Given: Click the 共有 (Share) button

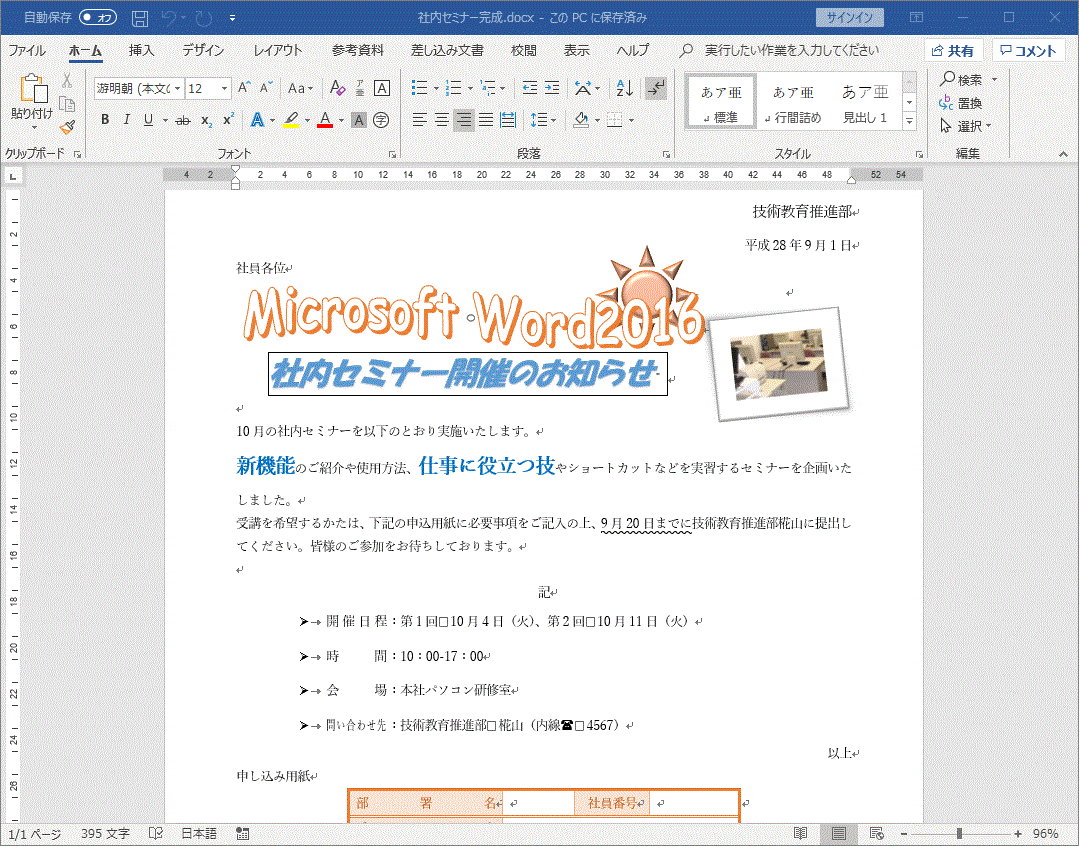Looking at the screenshot, I should (x=953, y=51).
